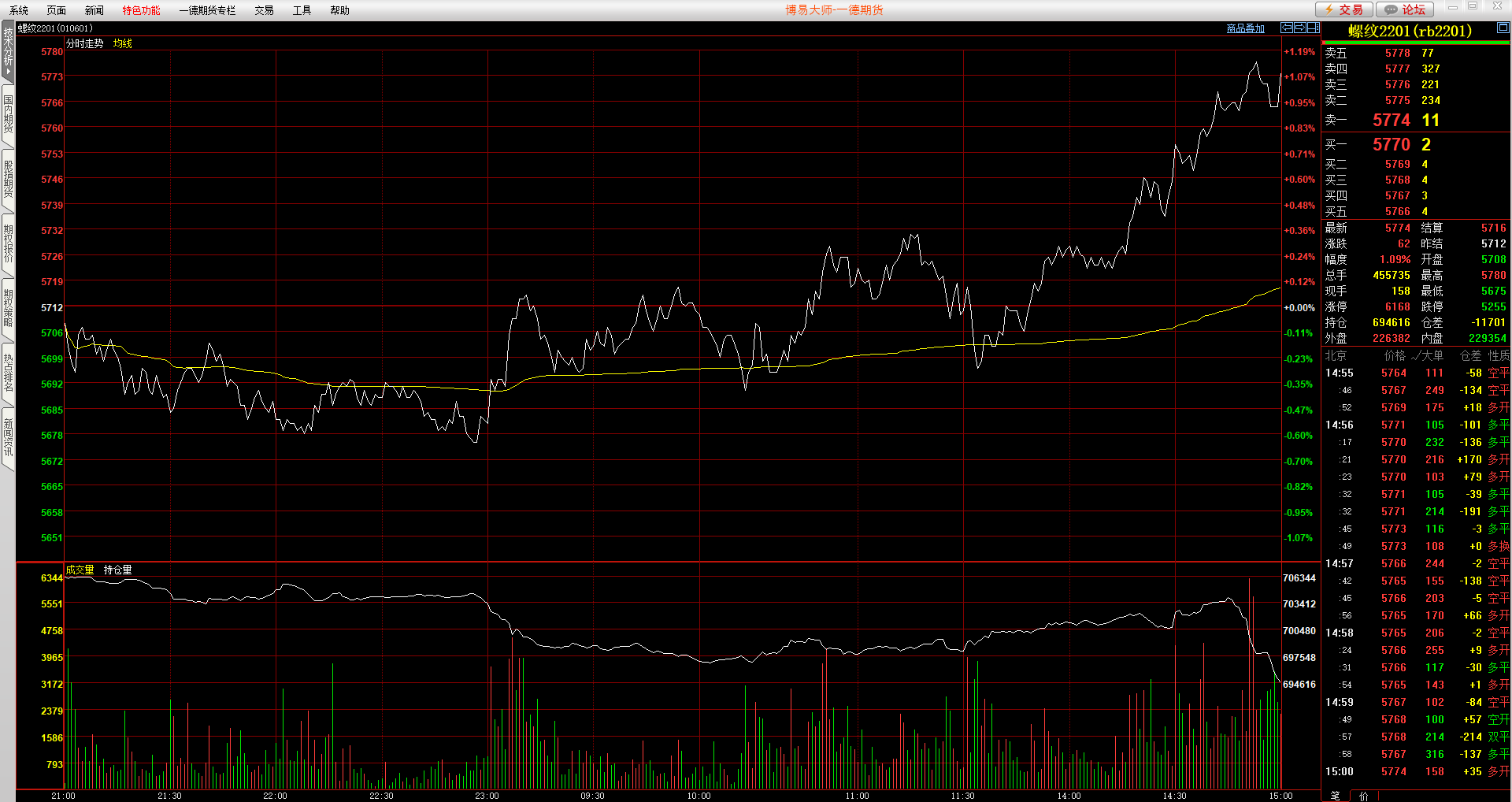Click the 仓差 column header in tick list
1512x802 pixels.
tap(1471, 355)
